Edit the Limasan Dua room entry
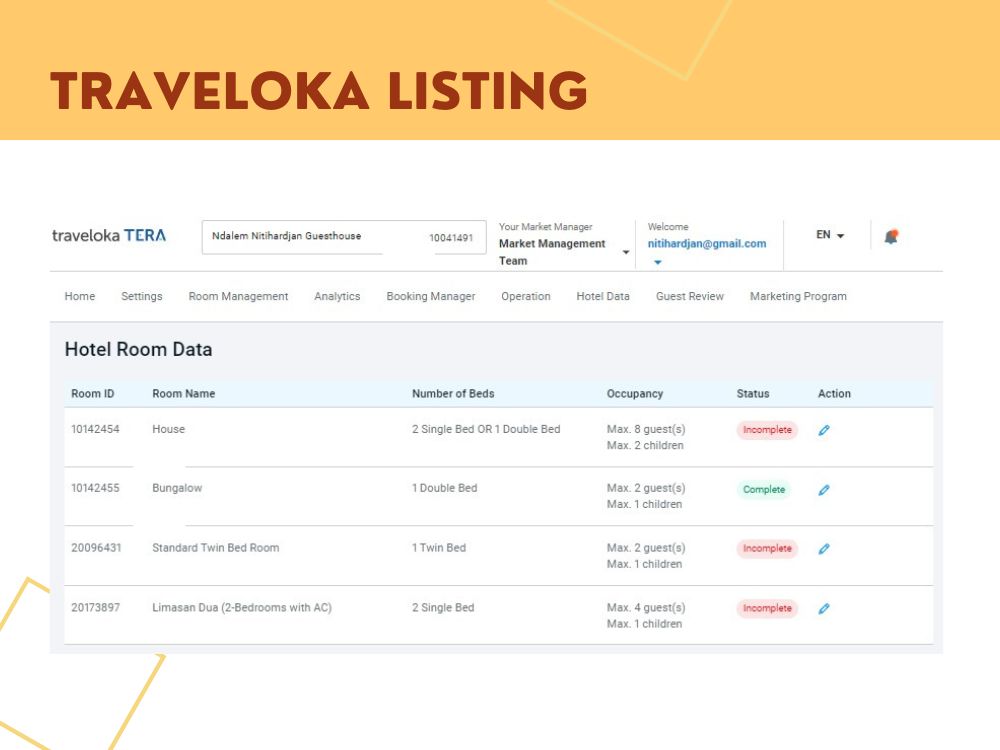The width and height of the screenshot is (1000, 750). 824,608
